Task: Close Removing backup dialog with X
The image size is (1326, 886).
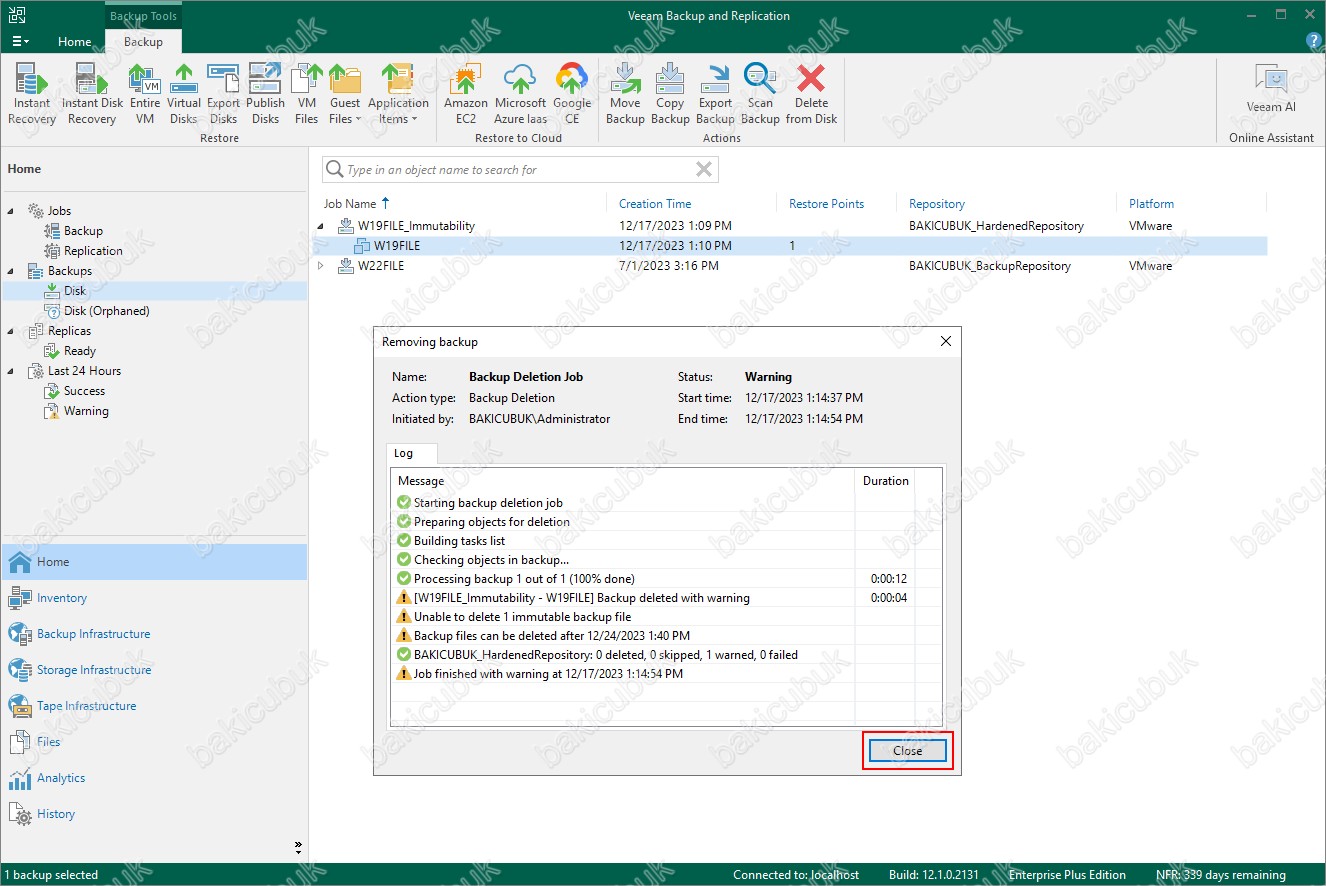Action: tap(946, 341)
